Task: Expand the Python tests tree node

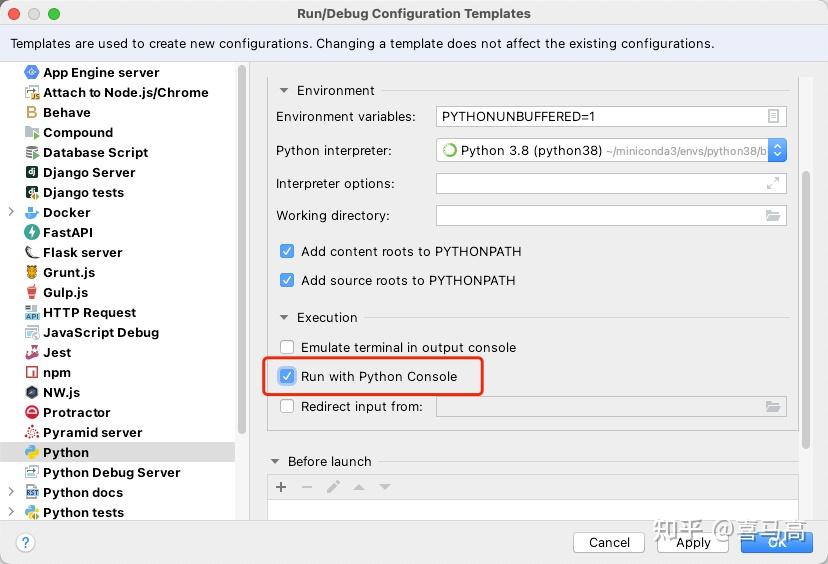Action: coord(11,512)
